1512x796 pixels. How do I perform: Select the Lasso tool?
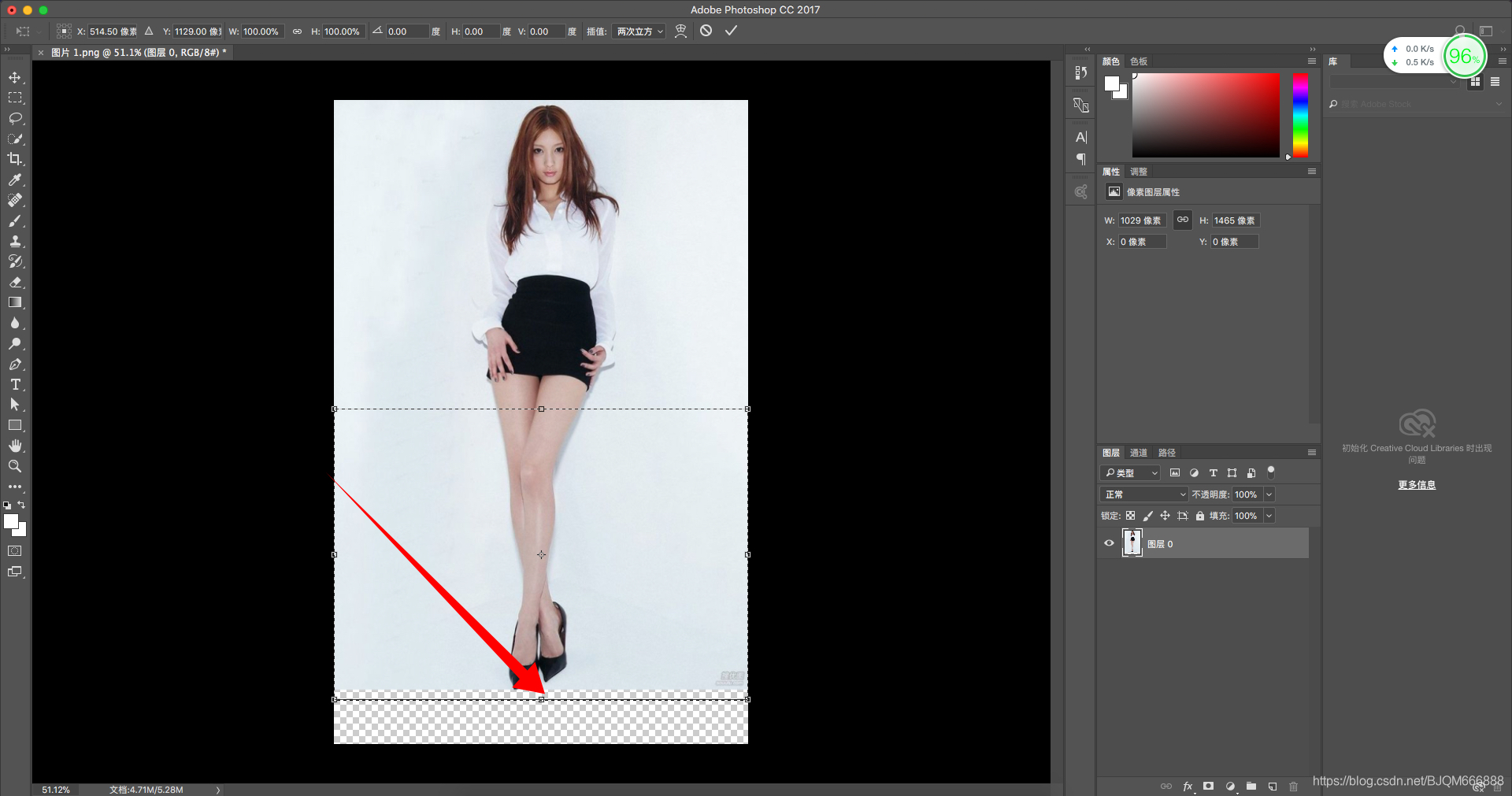point(15,118)
